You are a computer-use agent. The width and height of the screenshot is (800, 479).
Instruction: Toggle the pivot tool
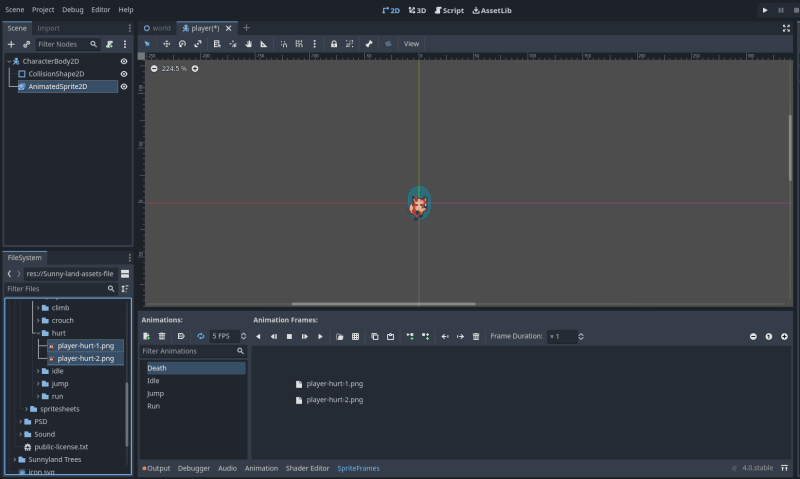[x=233, y=44]
